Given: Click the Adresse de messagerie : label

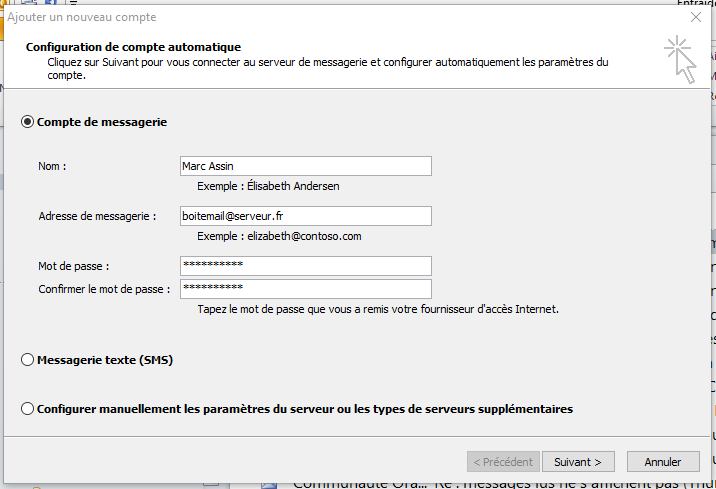Looking at the screenshot, I should (x=97, y=216).
